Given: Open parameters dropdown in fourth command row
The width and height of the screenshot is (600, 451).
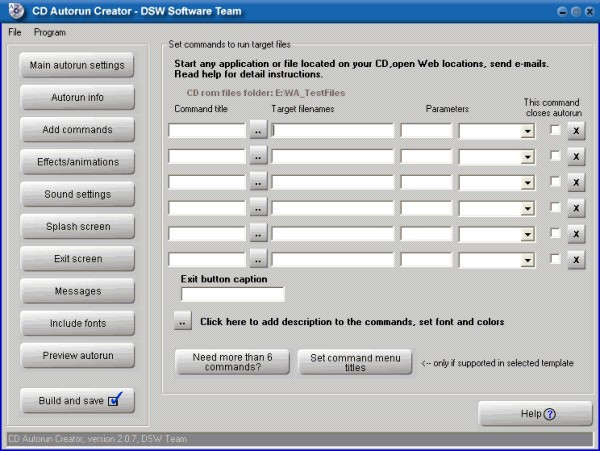Looking at the screenshot, I should [527, 208].
